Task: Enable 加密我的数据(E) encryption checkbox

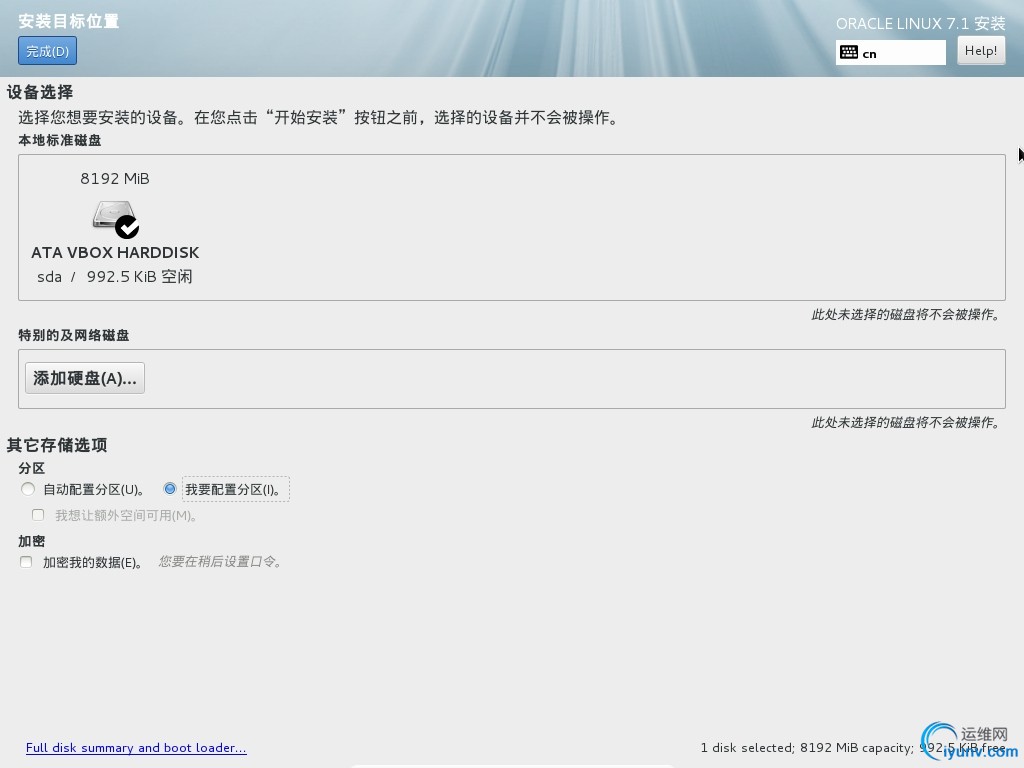Action: (x=26, y=562)
